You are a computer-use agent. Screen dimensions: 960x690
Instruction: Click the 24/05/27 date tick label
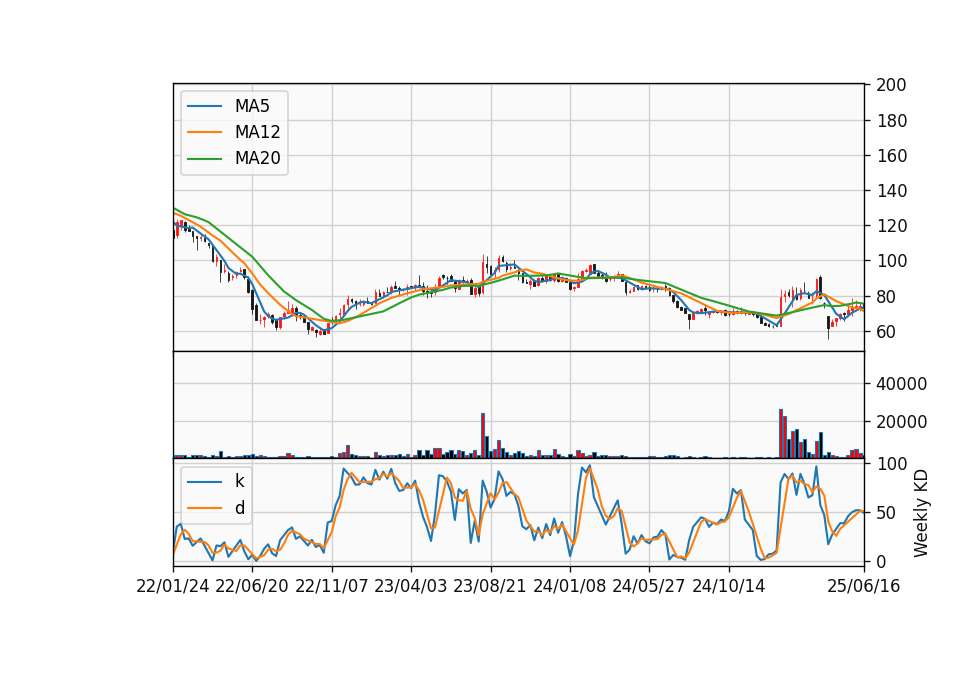(x=648, y=586)
